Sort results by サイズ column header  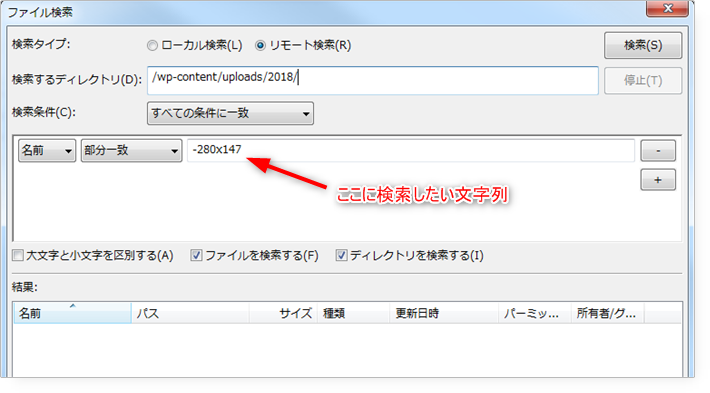click(x=283, y=313)
